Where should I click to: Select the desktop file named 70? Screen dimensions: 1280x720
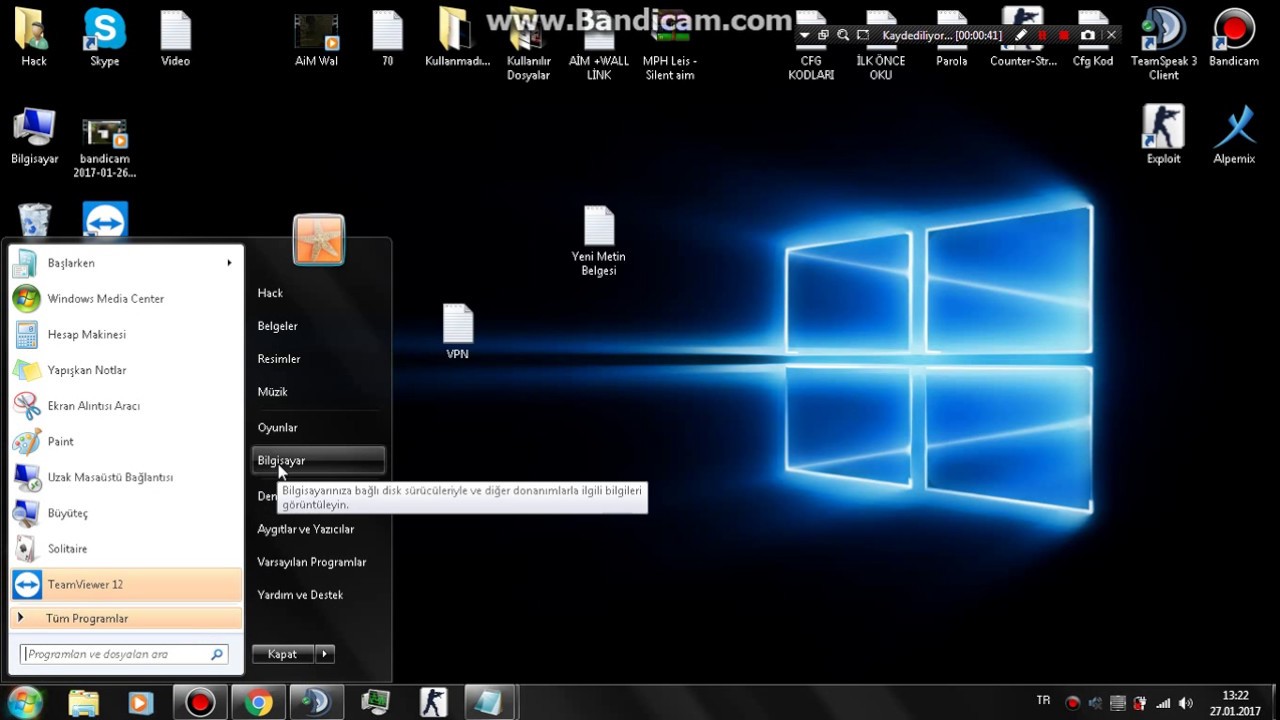click(x=387, y=38)
